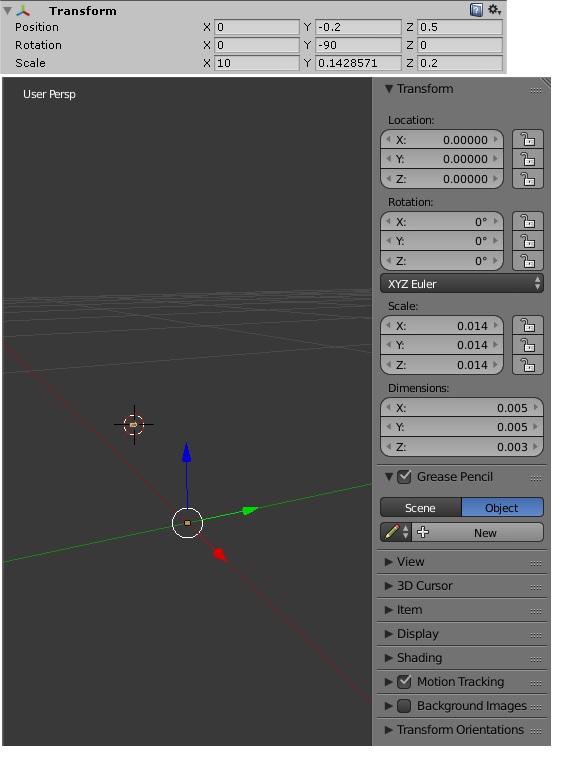Click the Unity Position Z field
Screen dimensions: 566x757
tap(460, 27)
